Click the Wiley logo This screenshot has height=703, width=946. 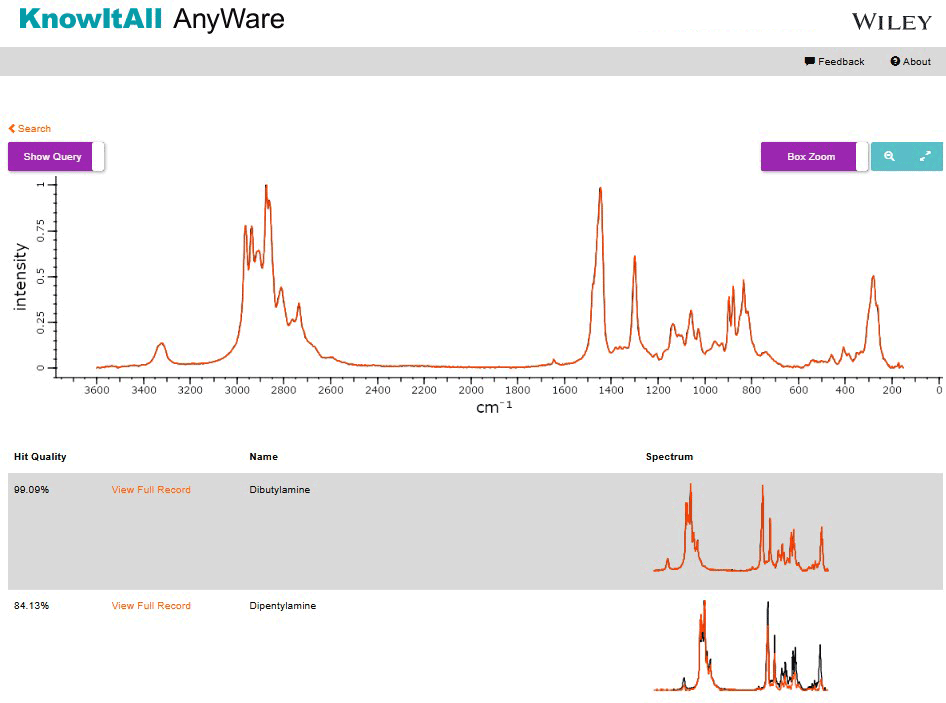(x=891, y=22)
